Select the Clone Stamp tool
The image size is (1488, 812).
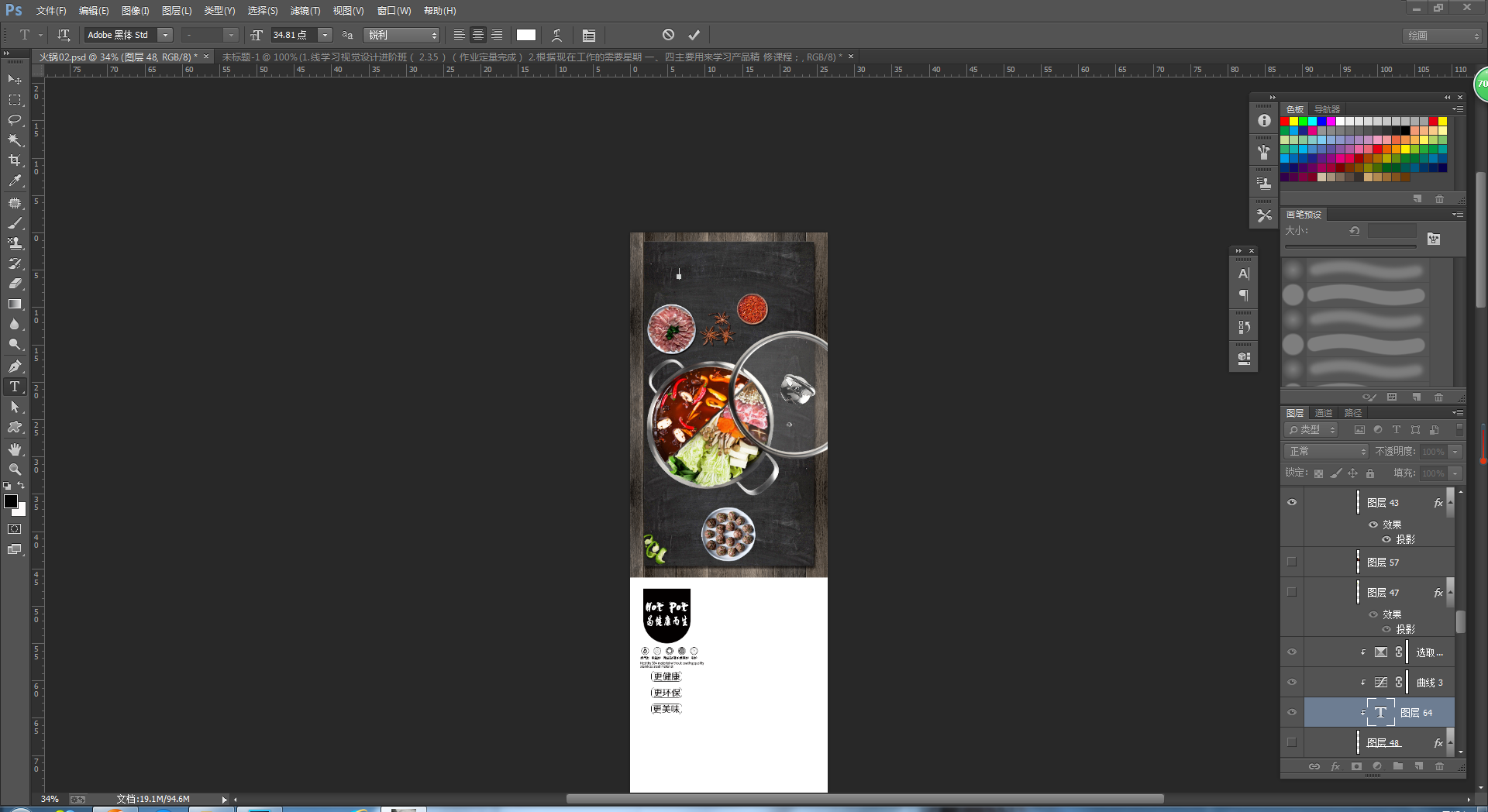tap(15, 243)
